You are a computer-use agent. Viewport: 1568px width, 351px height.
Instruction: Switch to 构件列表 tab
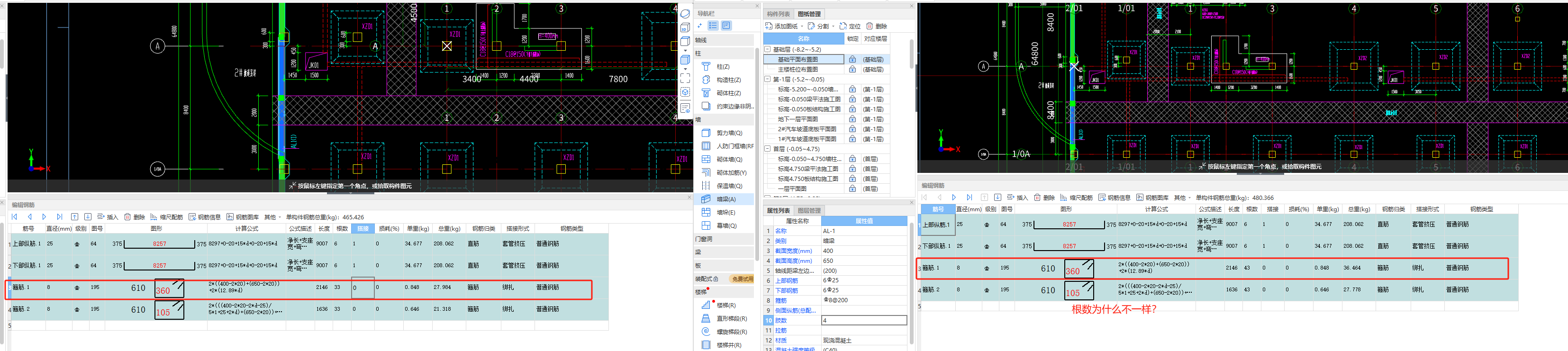click(x=779, y=14)
